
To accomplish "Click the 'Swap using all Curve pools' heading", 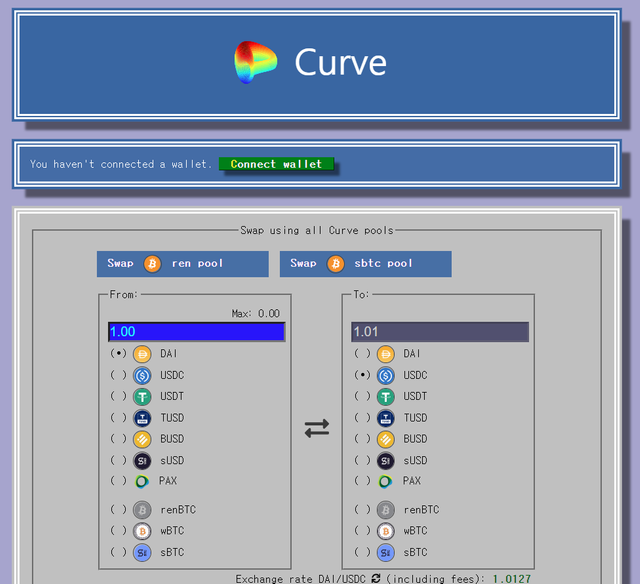I will pyautogui.click(x=317, y=231).
